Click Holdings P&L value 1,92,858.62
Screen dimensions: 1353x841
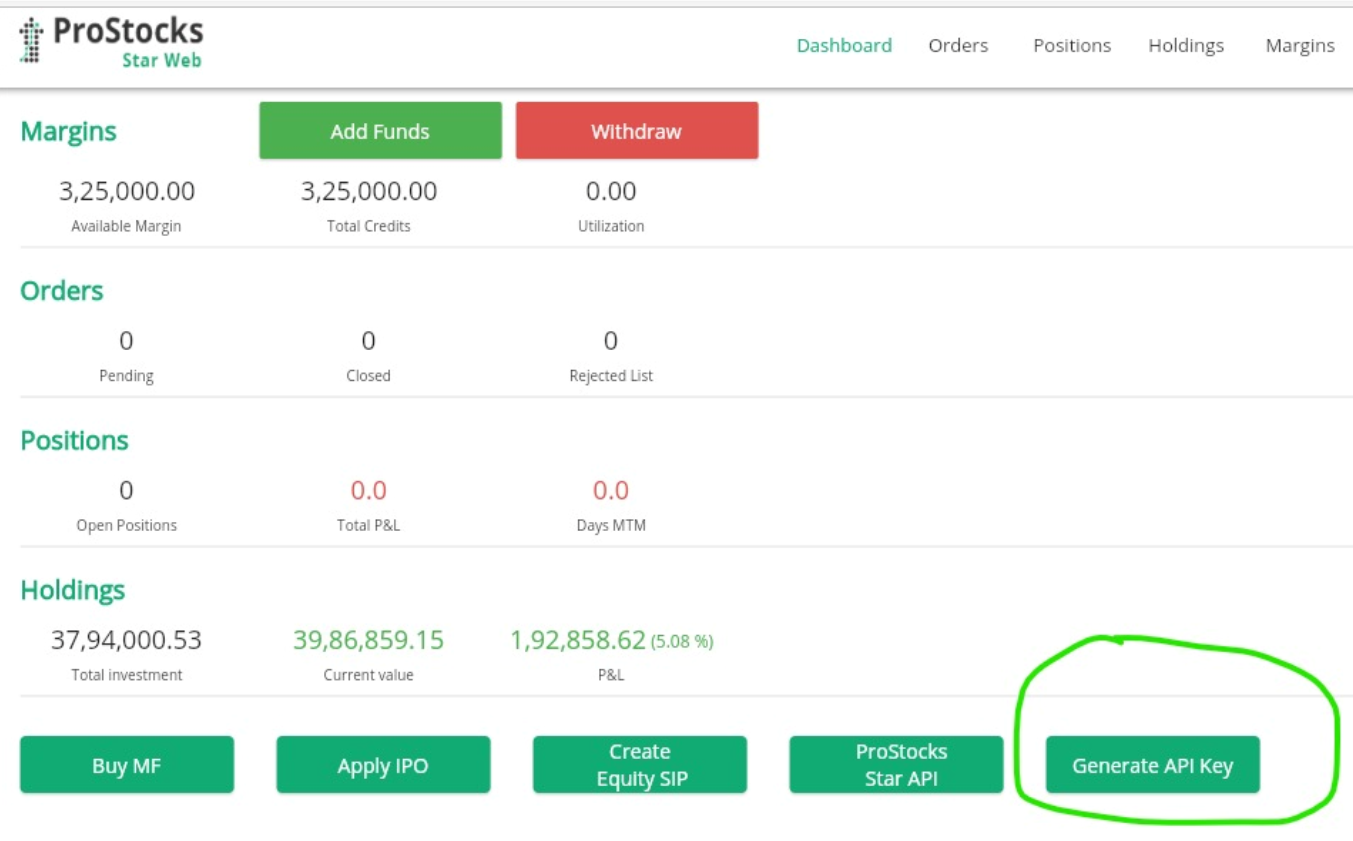(x=578, y=640)
